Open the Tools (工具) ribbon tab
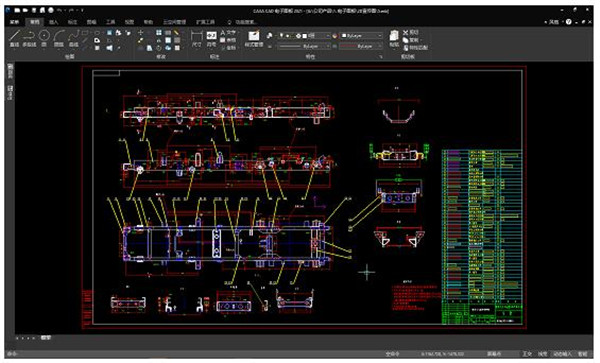600x363 pixels. click(111, 22)
